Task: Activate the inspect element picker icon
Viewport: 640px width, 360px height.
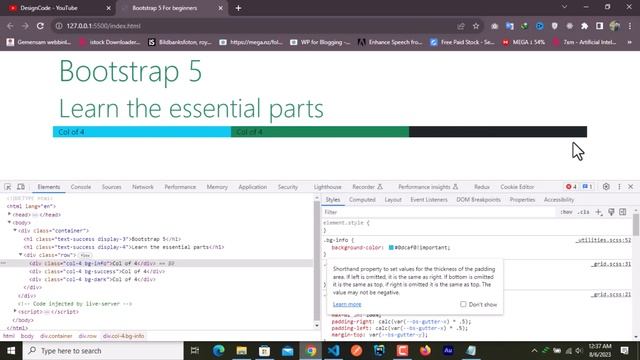Action: pyautogui.click(x=8, y=187)
